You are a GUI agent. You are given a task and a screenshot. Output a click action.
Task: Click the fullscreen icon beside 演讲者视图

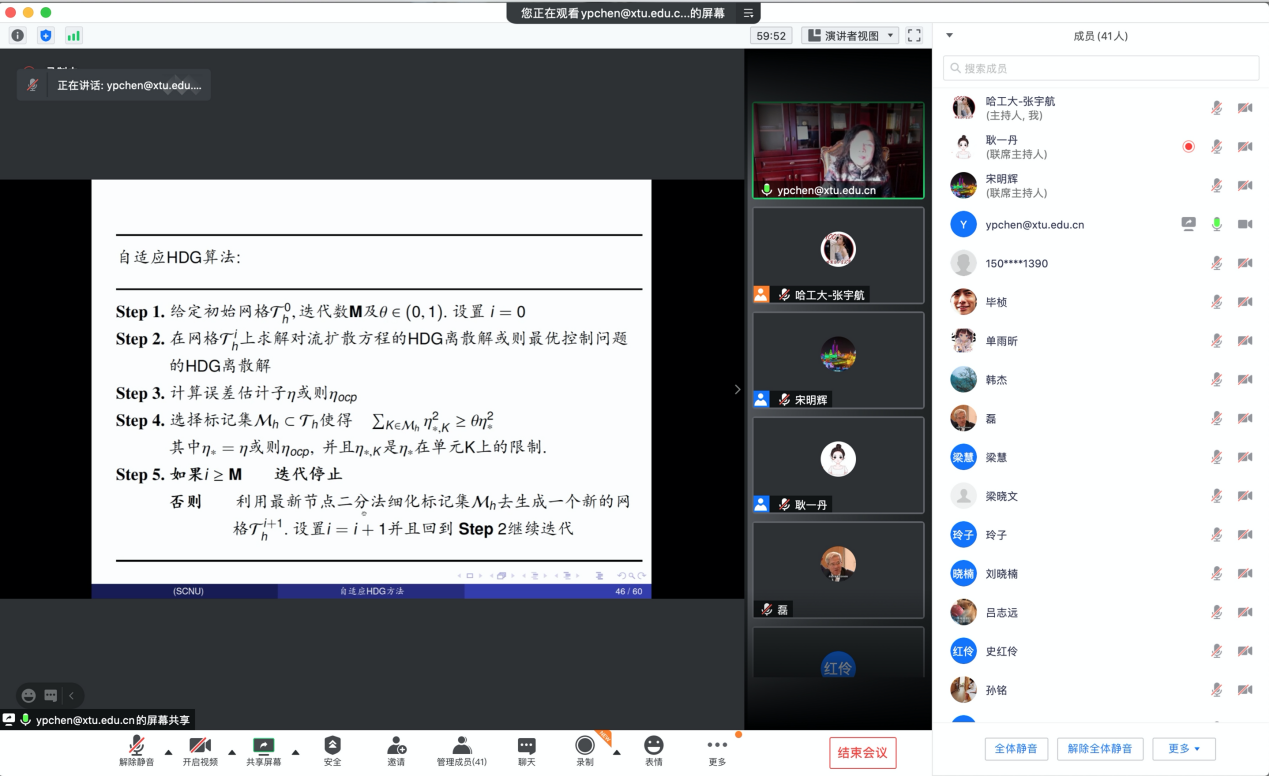pyautogui.click(x=913, y=35)
